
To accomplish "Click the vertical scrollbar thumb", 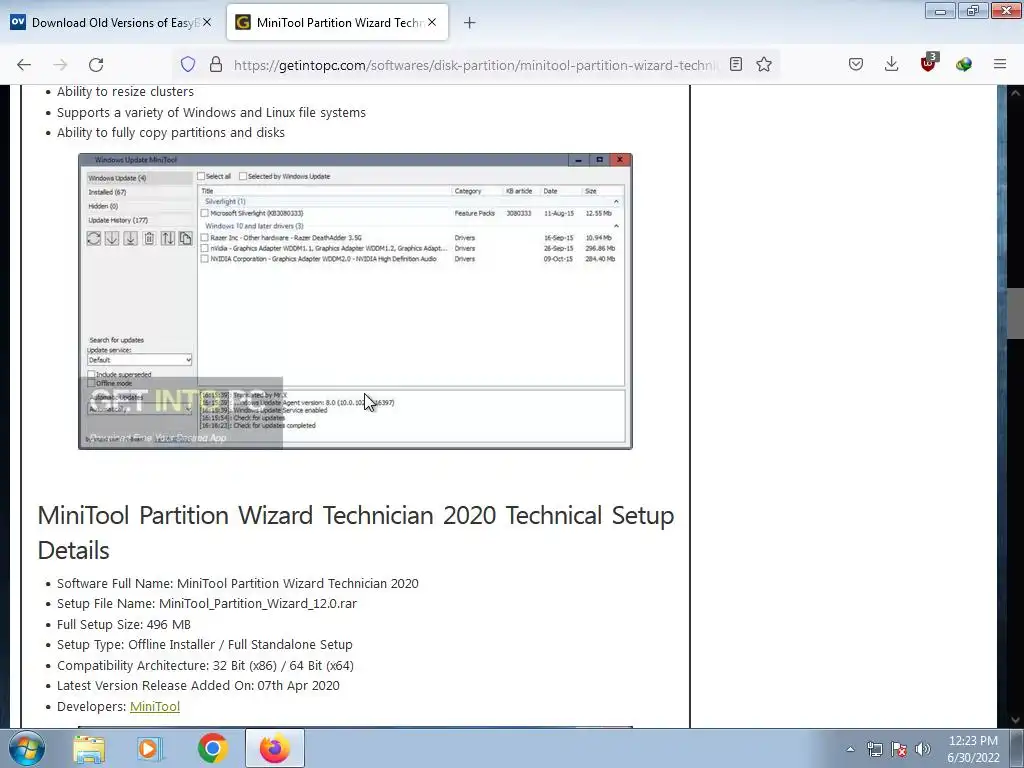I will coord(1015,313).
